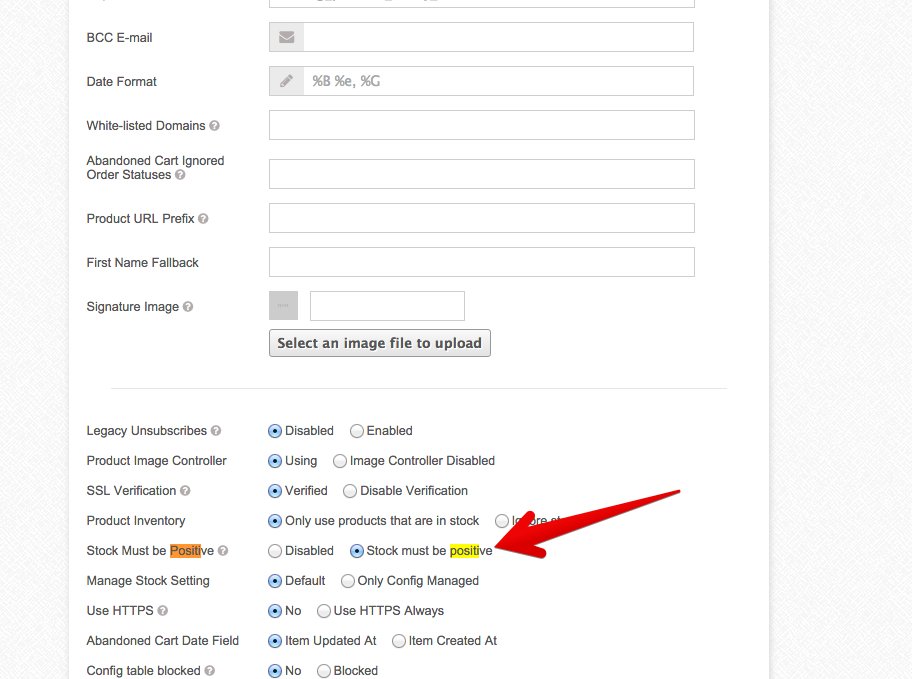Screen dimensions: 912x679
Task: Click the pencil icon in Date Format
Action: (x=287, y=82)
